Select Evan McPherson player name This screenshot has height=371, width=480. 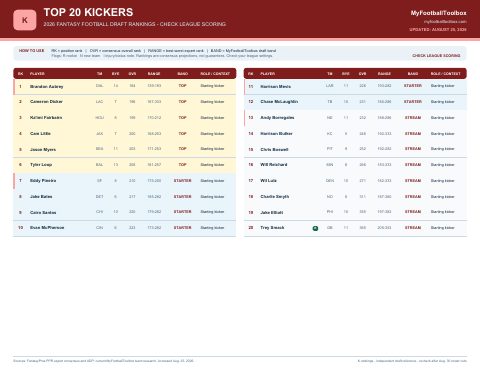47,227
